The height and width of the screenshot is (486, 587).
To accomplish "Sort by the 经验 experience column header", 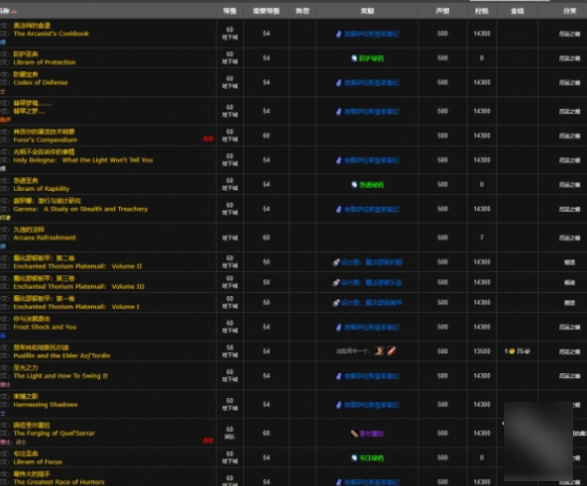I will click(x=481, y=11).
